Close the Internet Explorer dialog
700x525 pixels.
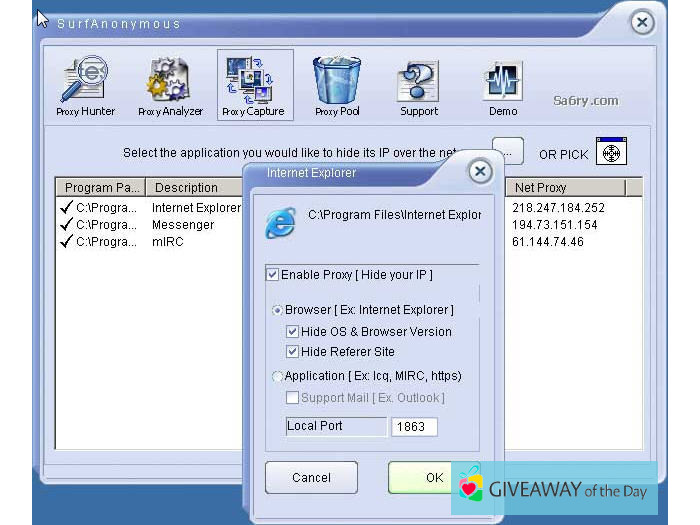click(x=480, y=172)
